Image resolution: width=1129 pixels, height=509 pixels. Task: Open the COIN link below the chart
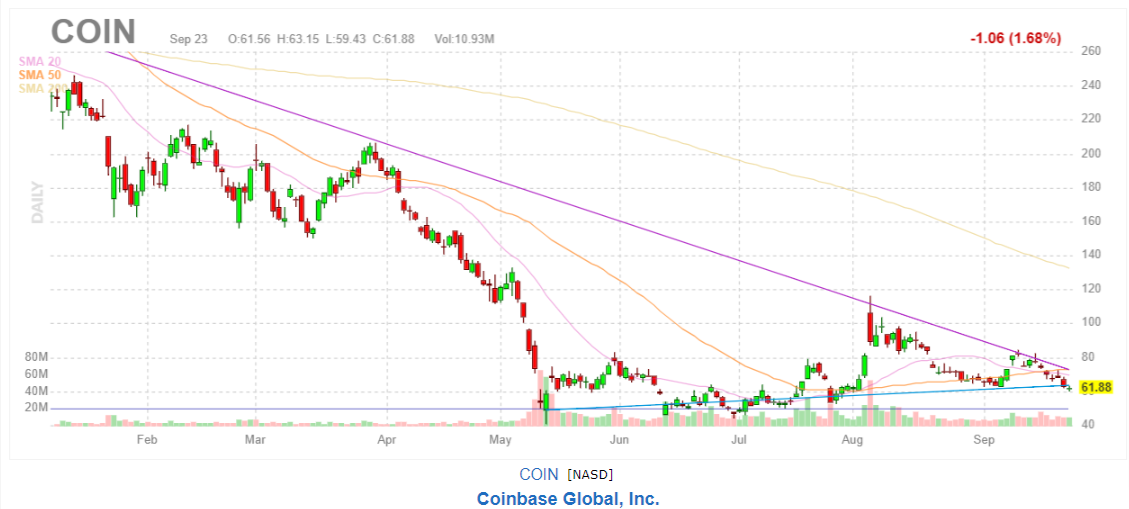[539, 473]
